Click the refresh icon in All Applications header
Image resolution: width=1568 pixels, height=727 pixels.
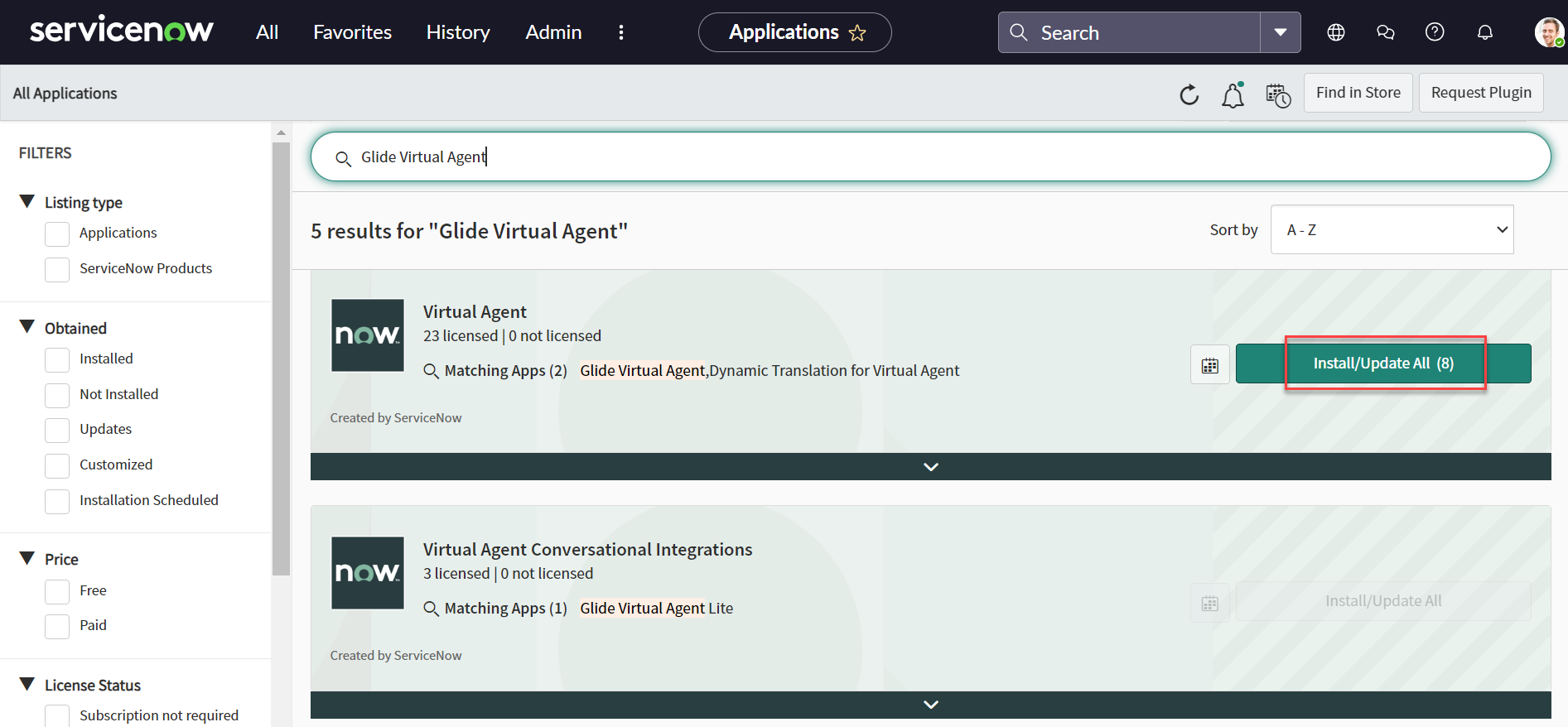coord(1189,94)
